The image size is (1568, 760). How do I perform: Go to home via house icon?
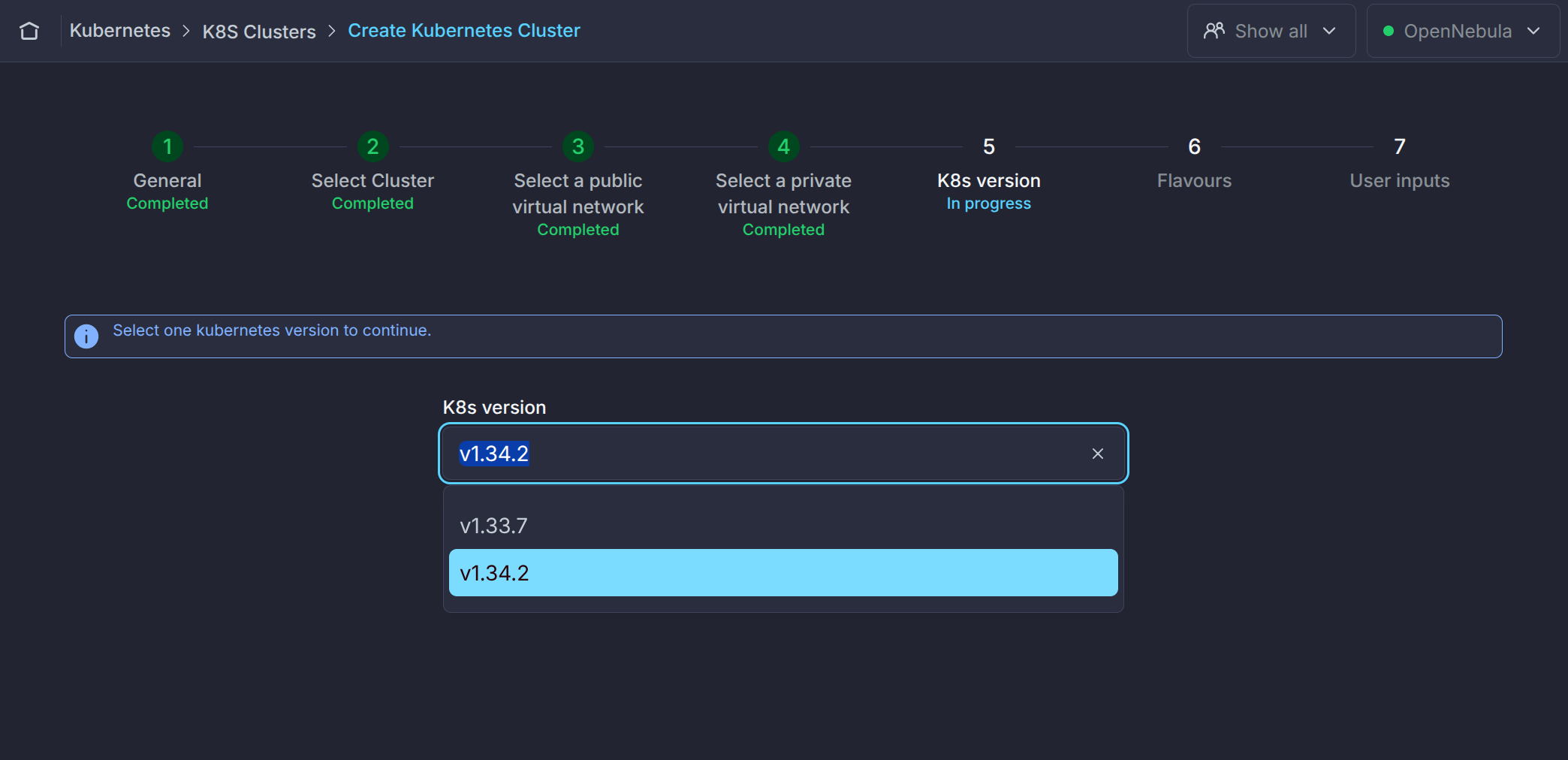coord(29,31)
